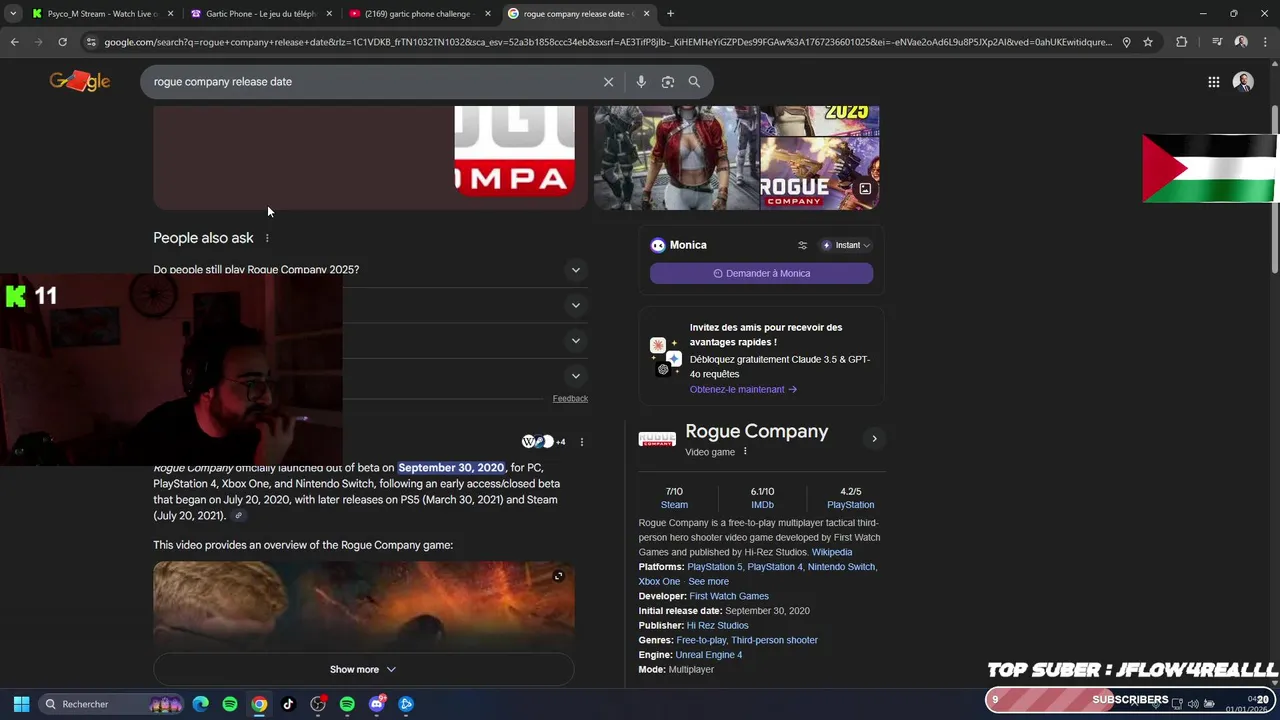Open TikTok from the taskbar
The width and height of the screenshot is (1280, 720).
click(288, 704)
